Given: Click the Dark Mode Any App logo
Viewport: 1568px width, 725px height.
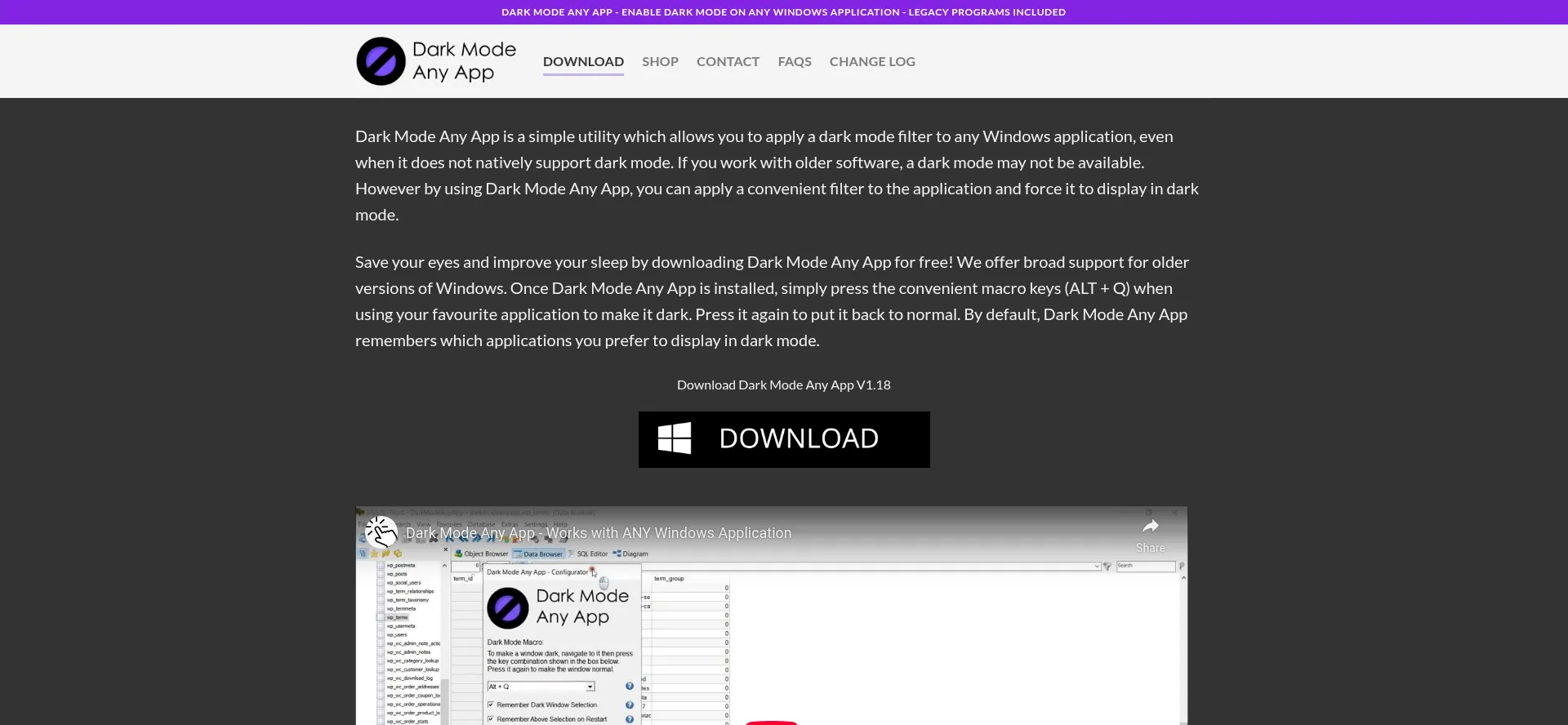Looking at the screenshot, I should tap(437, 61).
